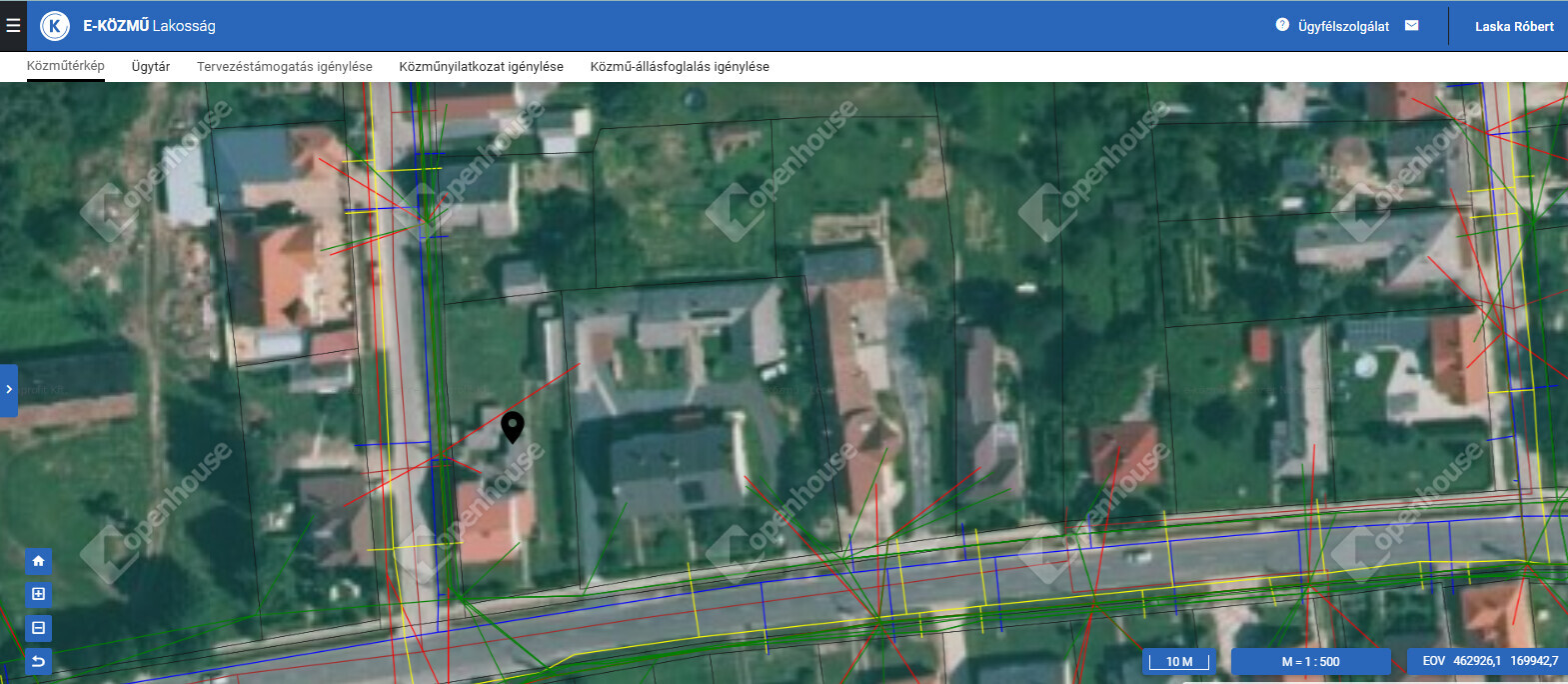Screen dimensions: 1568x684
Task: Open the Ügyfélszolgálat help icon
Action: (1282, 25)
